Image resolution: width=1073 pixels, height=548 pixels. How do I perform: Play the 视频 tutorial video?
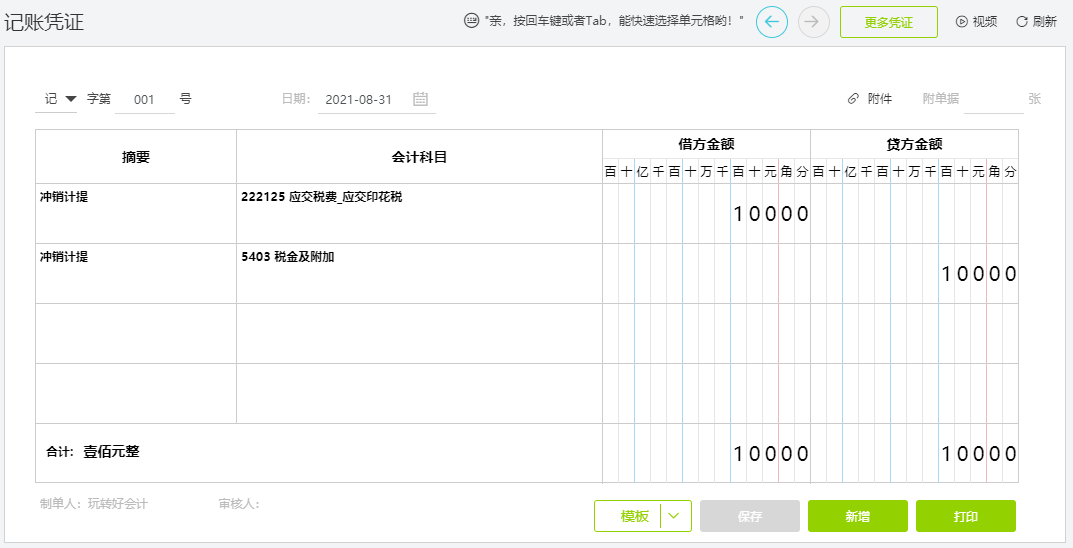[x=976, y=22]
